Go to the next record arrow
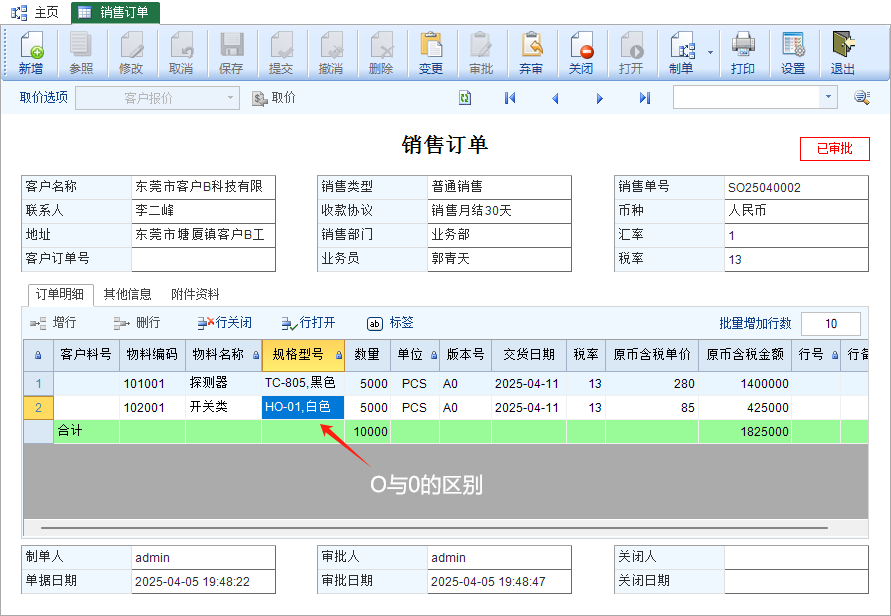Image resolution: width=891 pixels, height=616 pixels. click(600, 98)
